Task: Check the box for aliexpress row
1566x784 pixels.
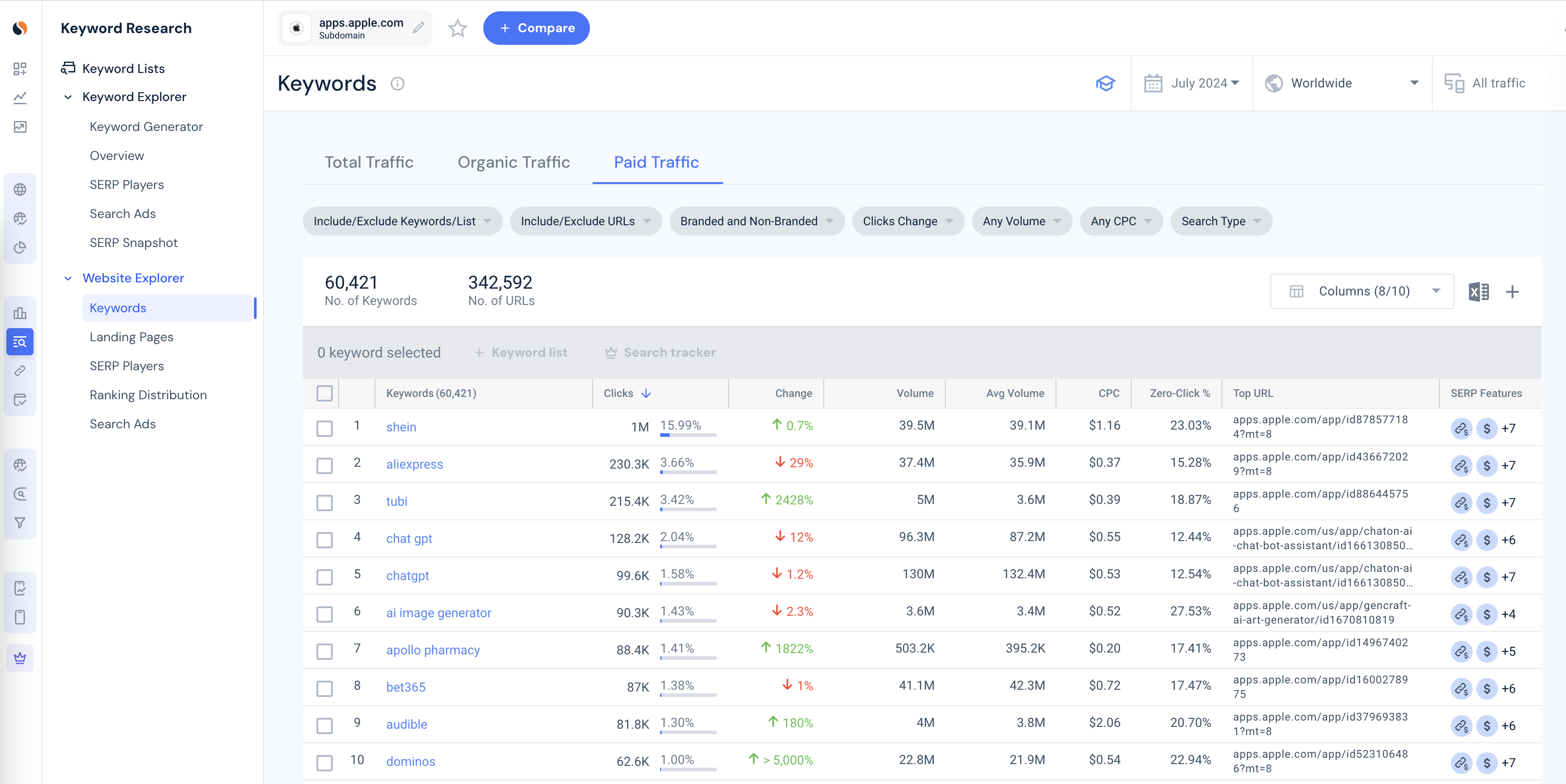Action: [x=325, y=465]
